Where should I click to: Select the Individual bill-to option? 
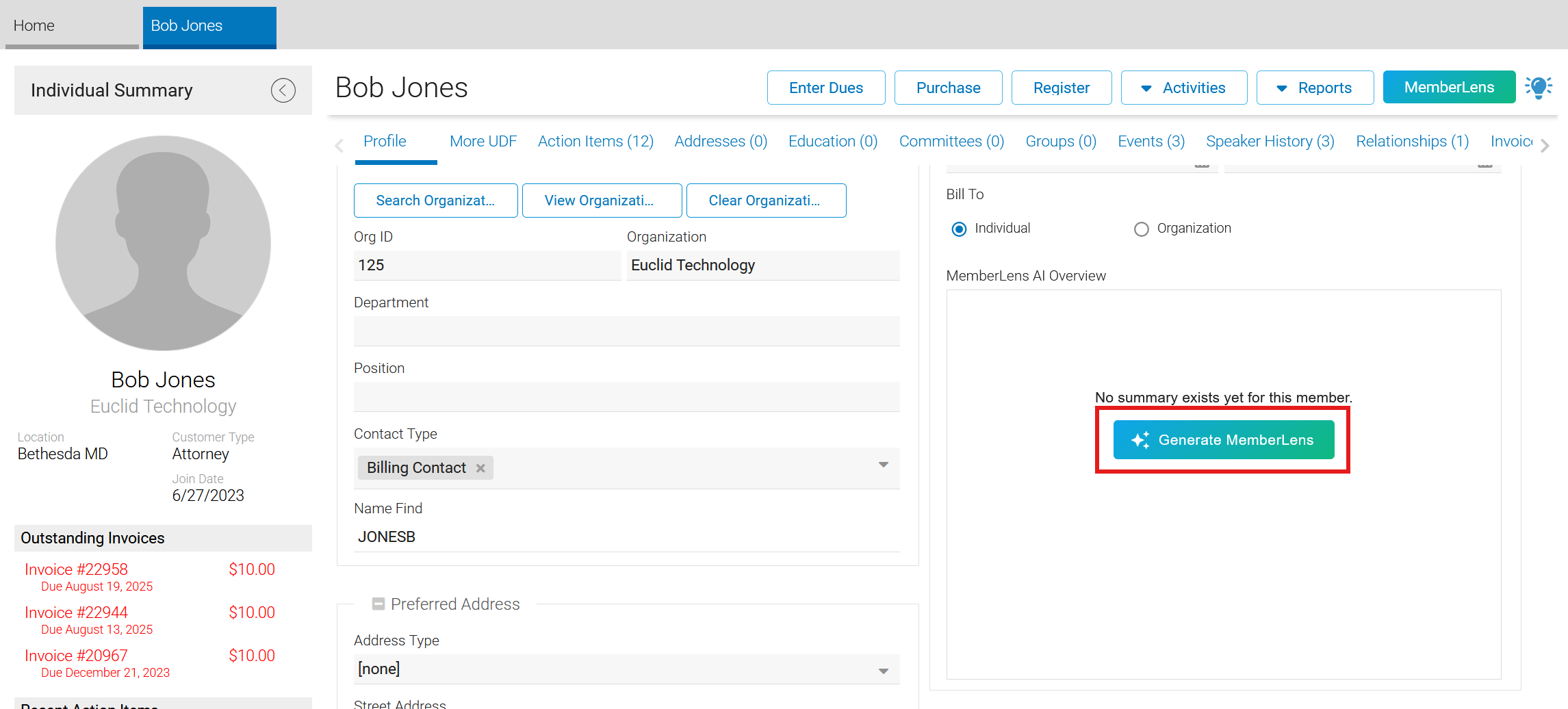tap(959, 229)
